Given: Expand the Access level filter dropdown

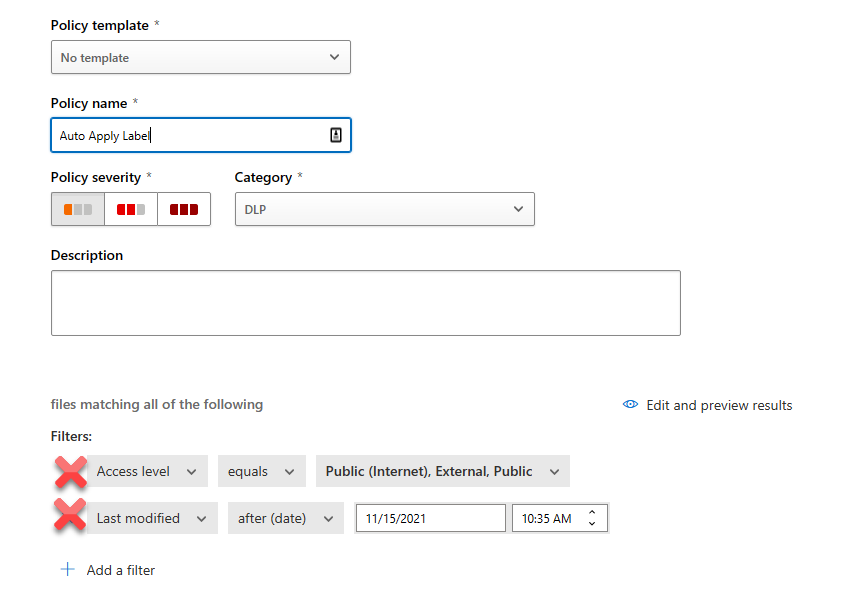Looking at the screenshot, I should (147, 471).
